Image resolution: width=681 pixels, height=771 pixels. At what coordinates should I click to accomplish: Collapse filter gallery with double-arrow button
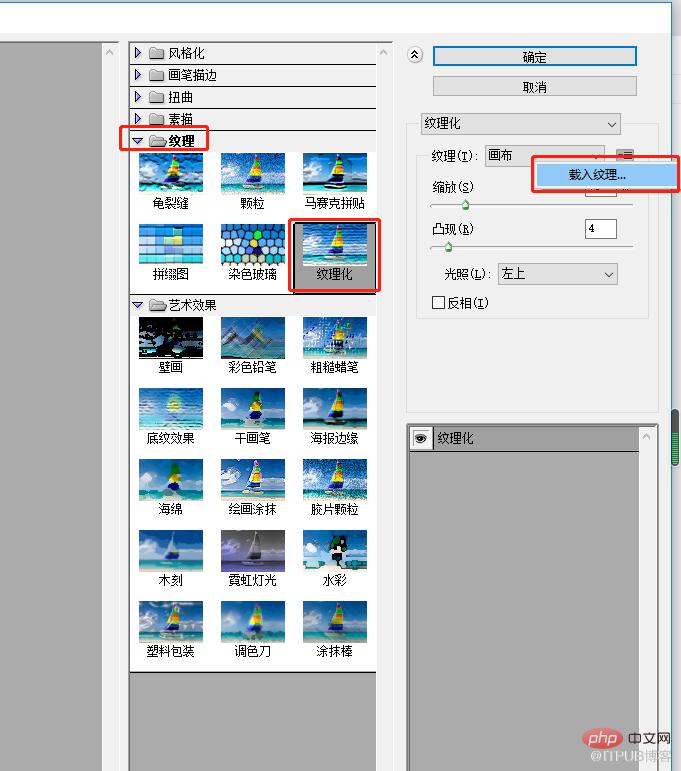tap(415, 55)
